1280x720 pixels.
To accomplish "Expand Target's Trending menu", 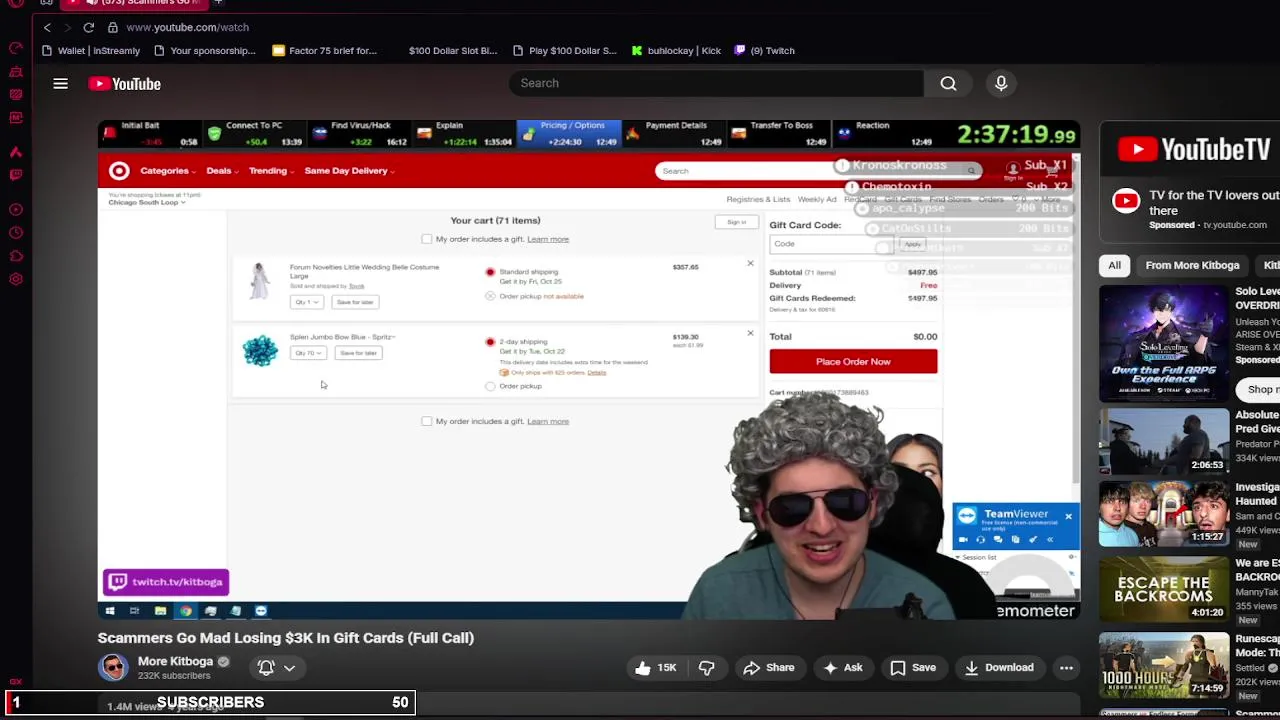I will tap(270, 171).
